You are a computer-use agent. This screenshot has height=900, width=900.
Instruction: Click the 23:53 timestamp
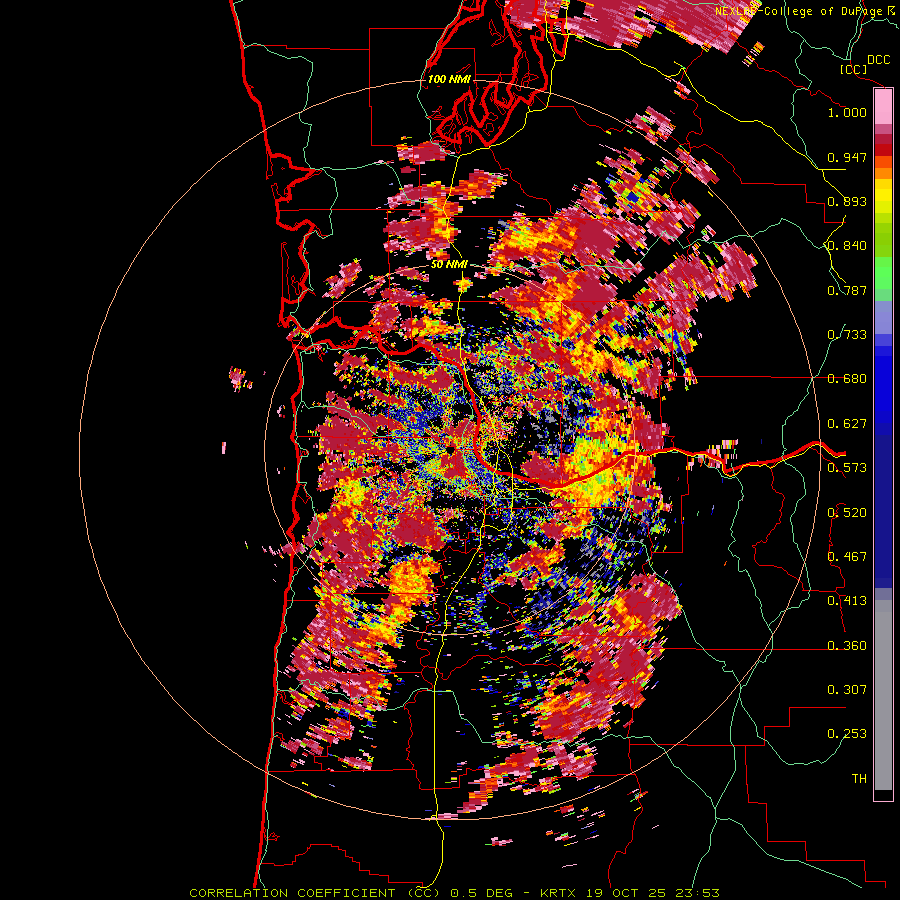pos(697,893)
